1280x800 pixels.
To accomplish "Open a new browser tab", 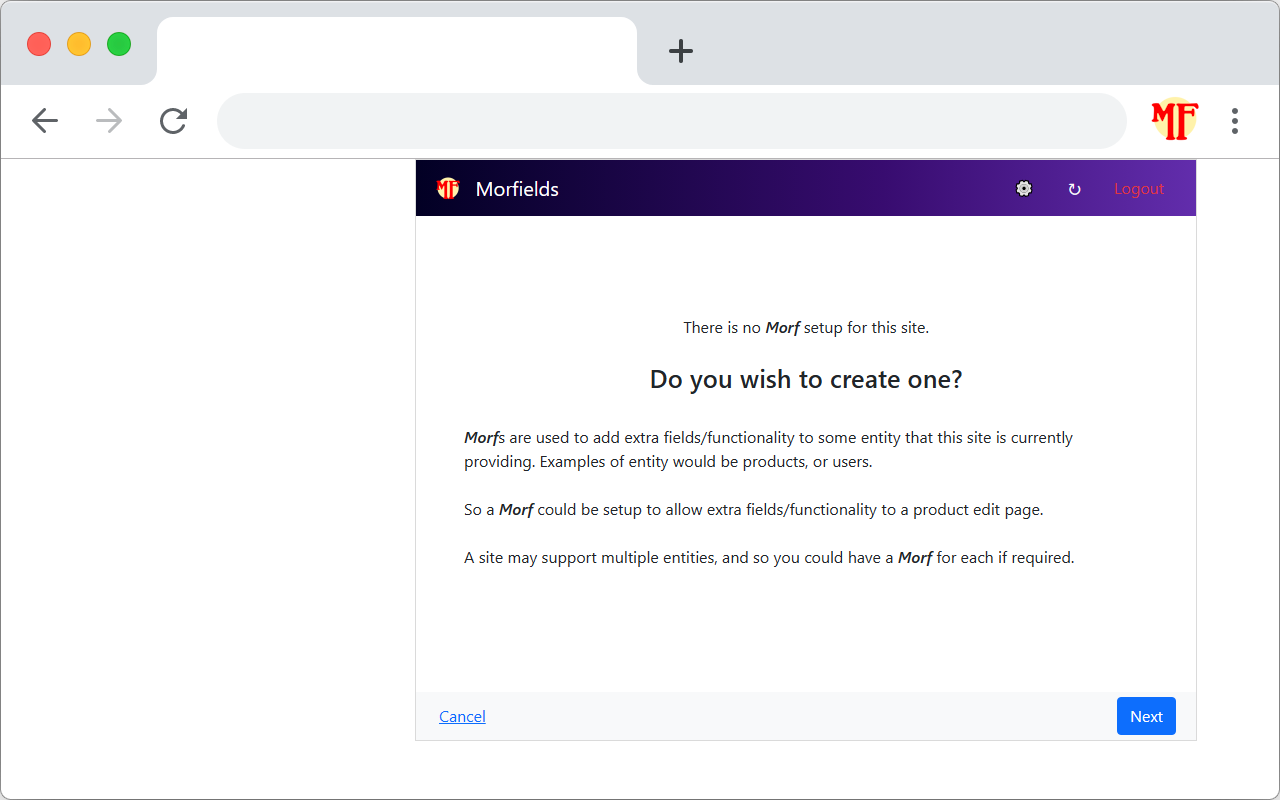I will click(x=681, y=51).
